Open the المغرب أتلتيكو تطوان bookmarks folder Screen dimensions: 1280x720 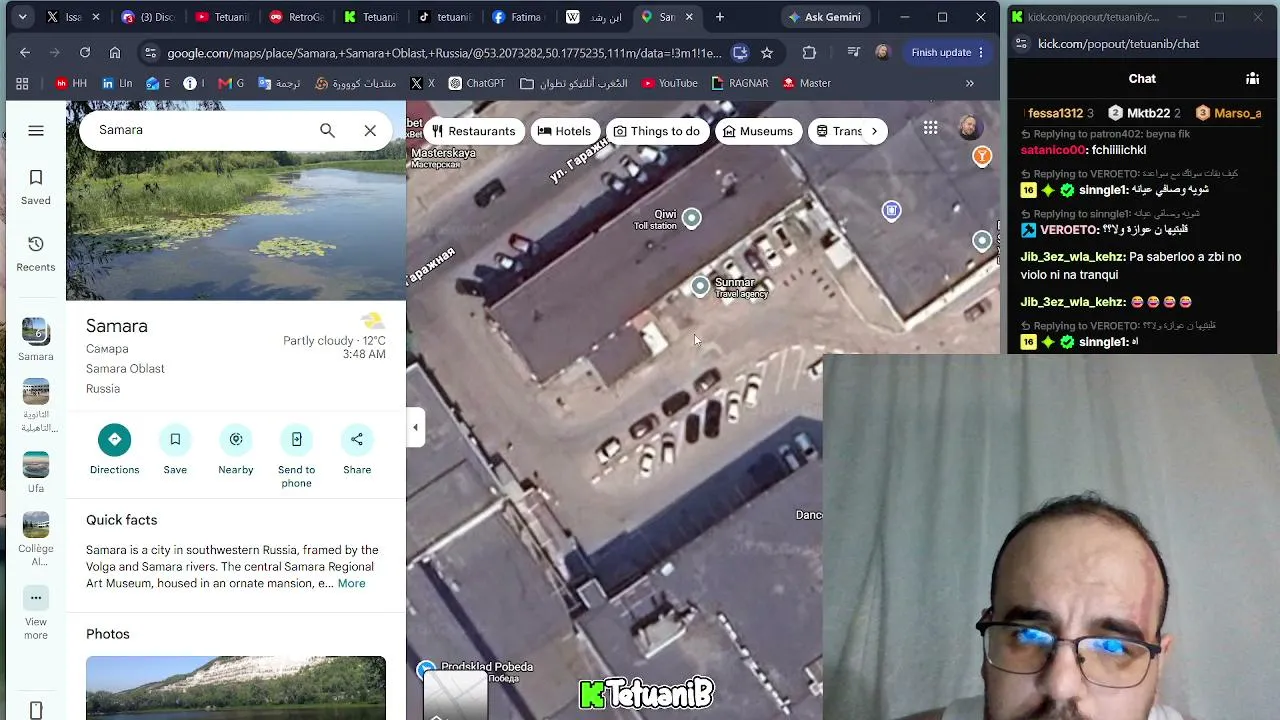tap(574, 83)
